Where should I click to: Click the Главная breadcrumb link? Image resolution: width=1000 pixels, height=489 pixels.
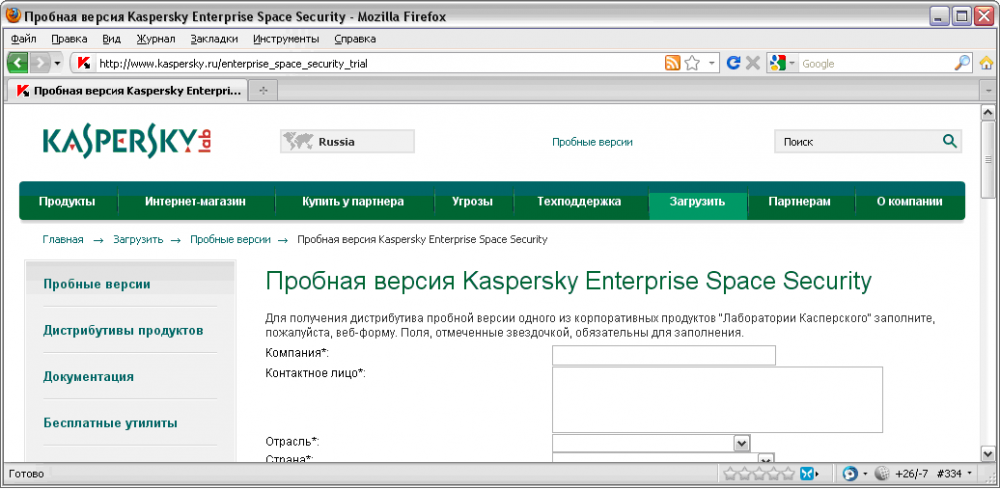click(x=63, y=240)
